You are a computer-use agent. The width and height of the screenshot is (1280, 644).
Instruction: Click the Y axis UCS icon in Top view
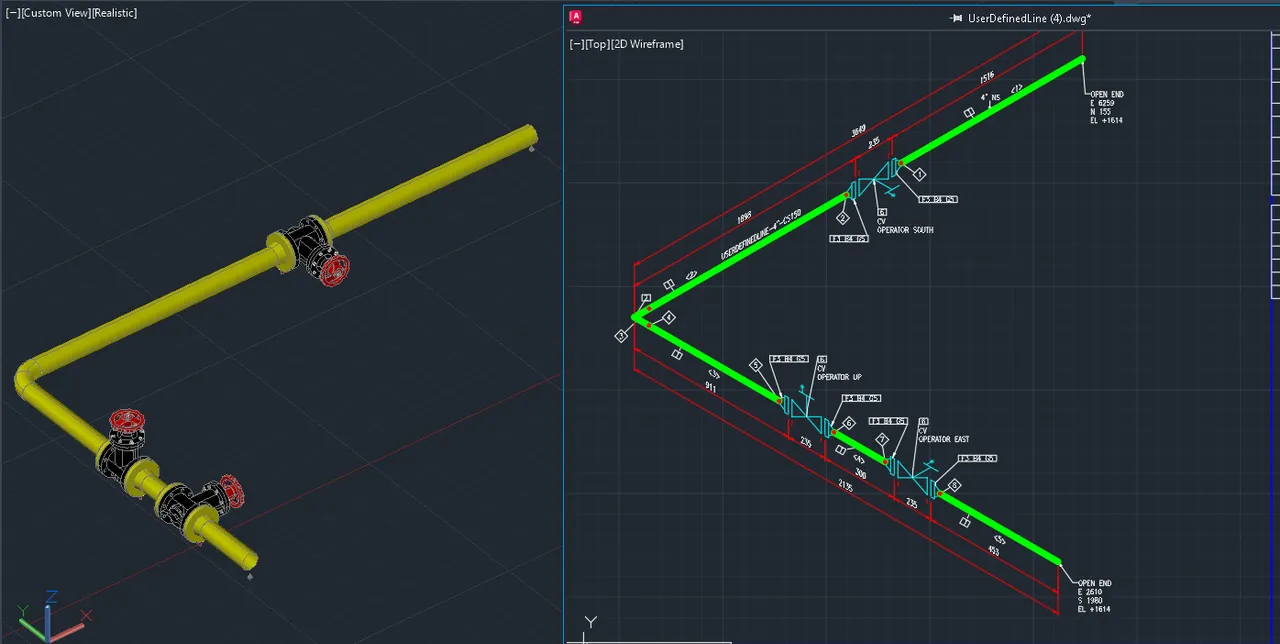click(590, 626)
